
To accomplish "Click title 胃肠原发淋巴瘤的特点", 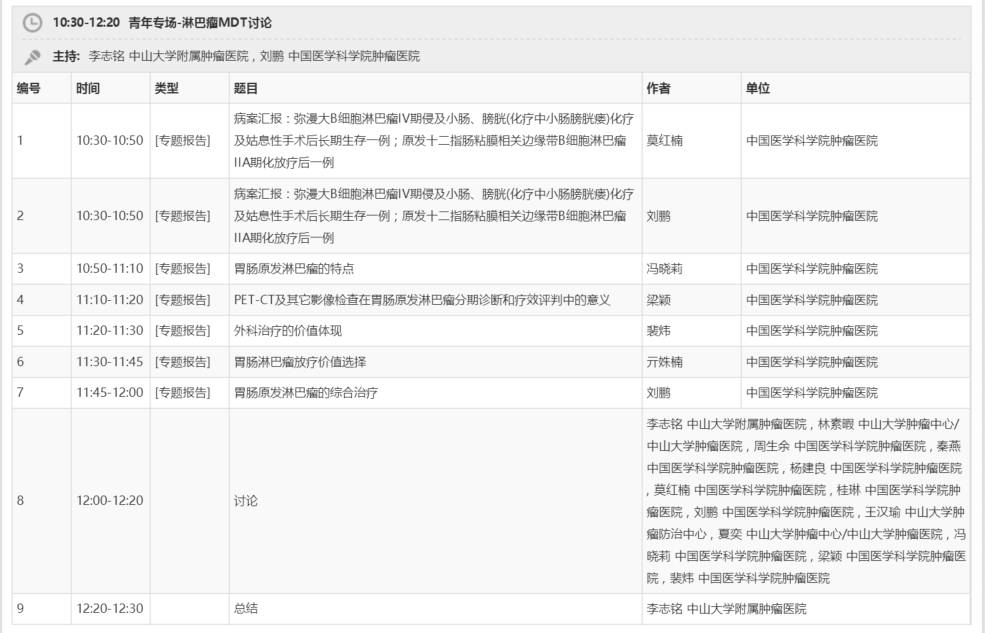I will [294, 269].
